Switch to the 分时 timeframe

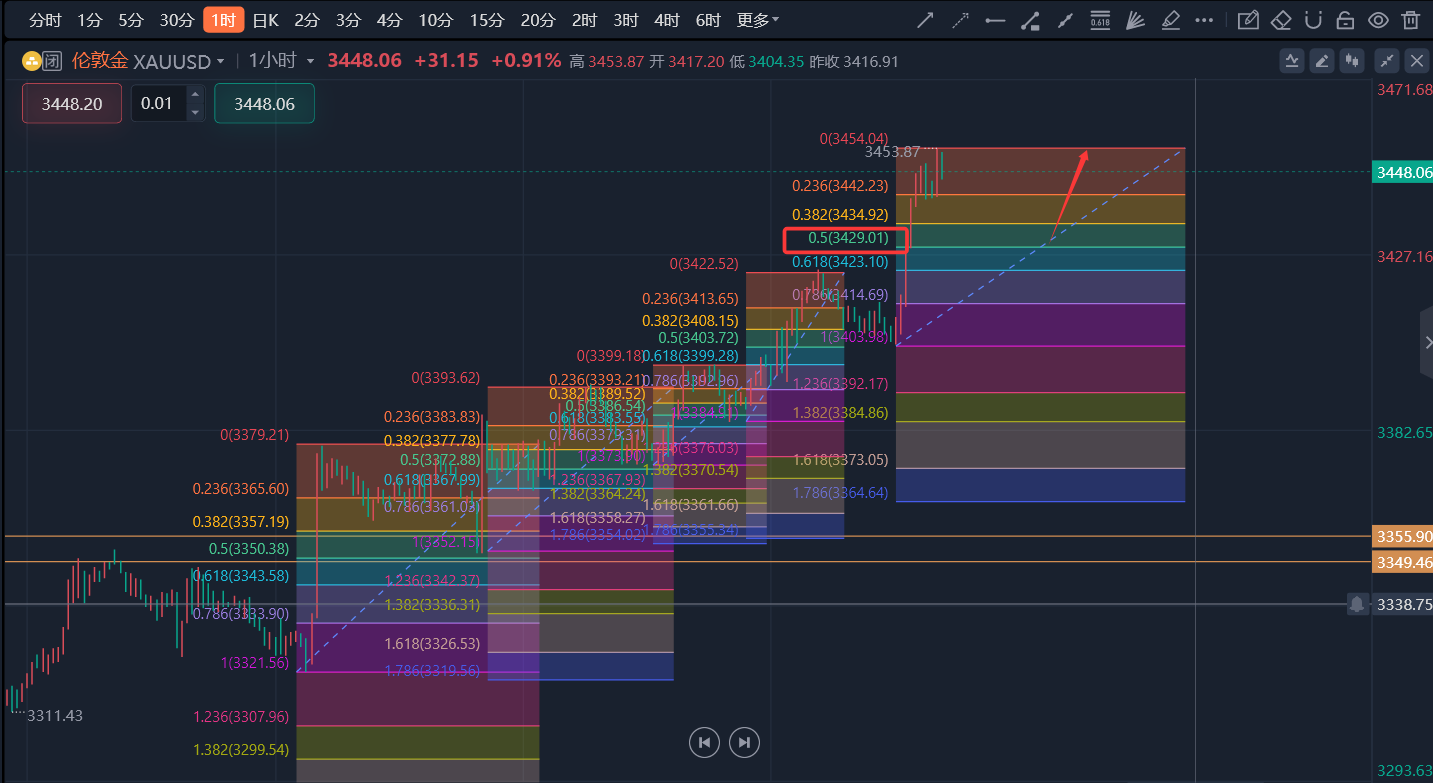(x=45, y=20)
